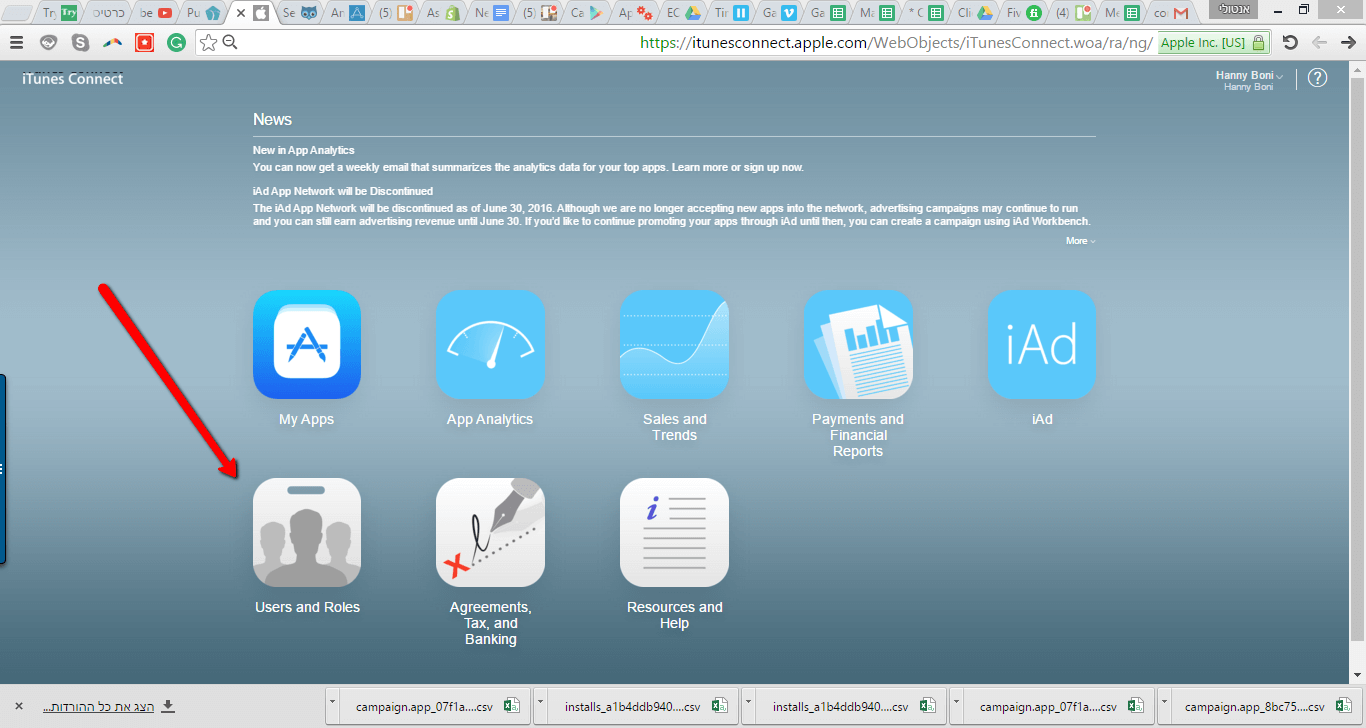Screen dimensions: 1366x728
Task: Click the rainbow arc extension icon
Action: [x=112, y=43]
